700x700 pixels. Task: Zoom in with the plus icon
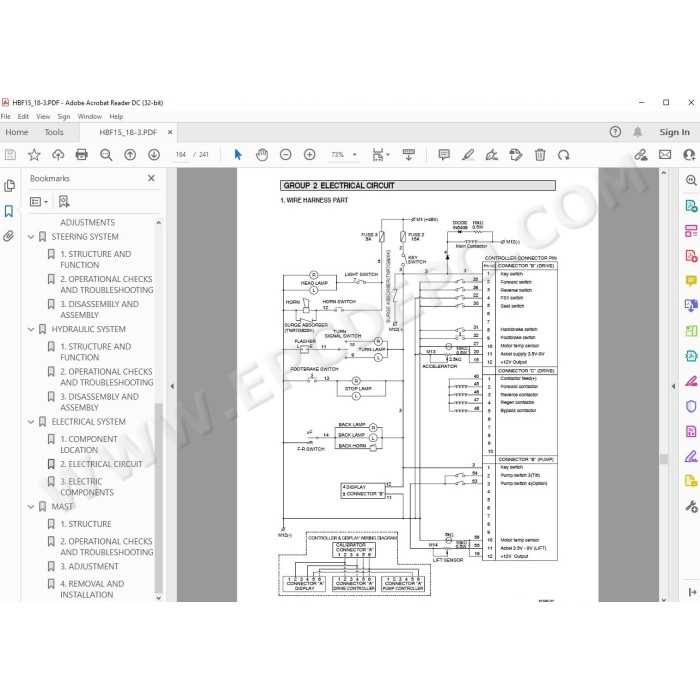click(x=310, y=155)
